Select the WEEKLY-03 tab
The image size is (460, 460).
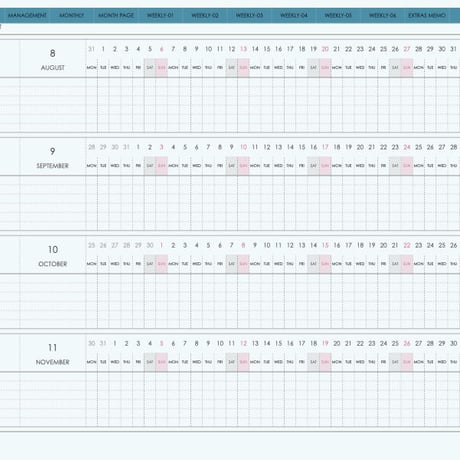tap(249, 15)
